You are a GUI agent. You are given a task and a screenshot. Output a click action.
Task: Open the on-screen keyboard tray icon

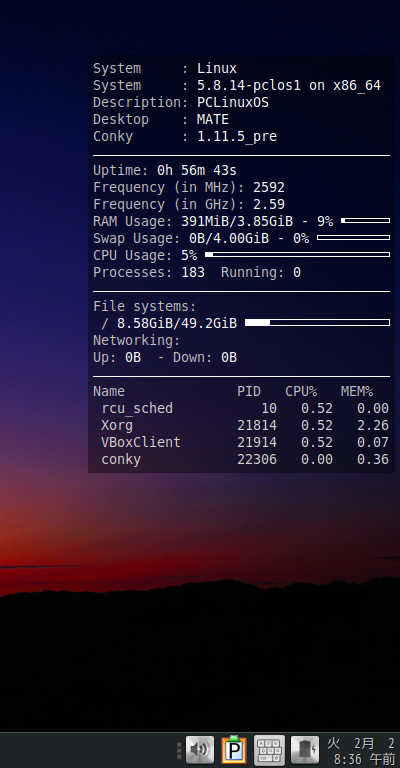(269, 750)
